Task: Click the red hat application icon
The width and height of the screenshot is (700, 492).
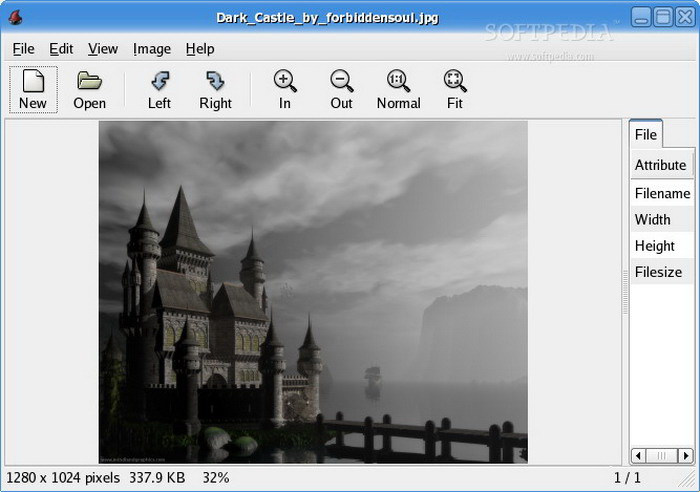Action: (15, 17)
